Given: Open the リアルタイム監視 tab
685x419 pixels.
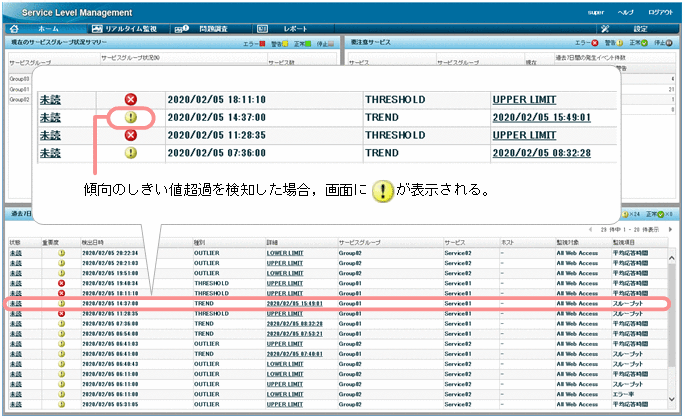Looking at the screenshot, I should click(x=128, y=29).
